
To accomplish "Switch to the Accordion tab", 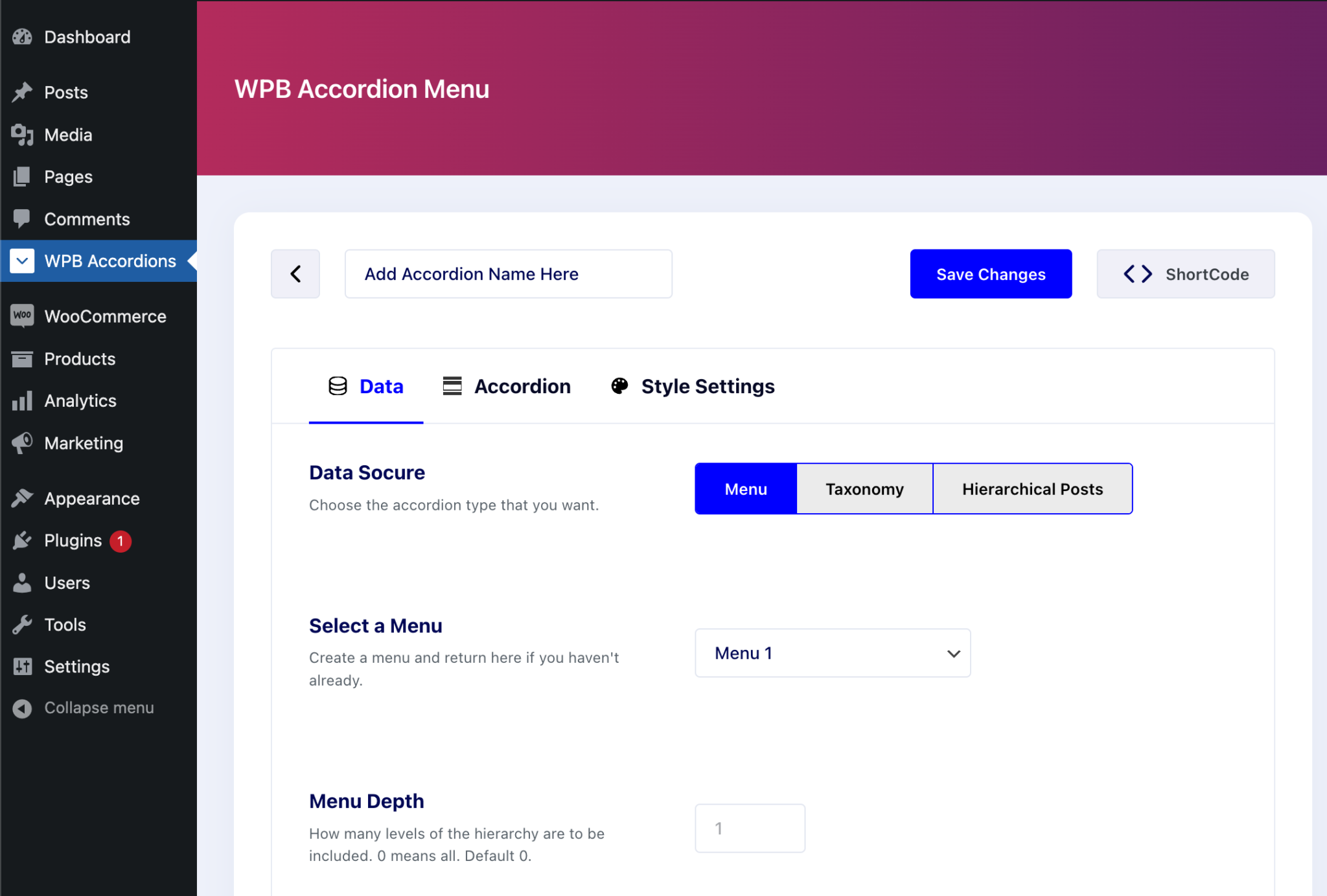I will point(522,386).
